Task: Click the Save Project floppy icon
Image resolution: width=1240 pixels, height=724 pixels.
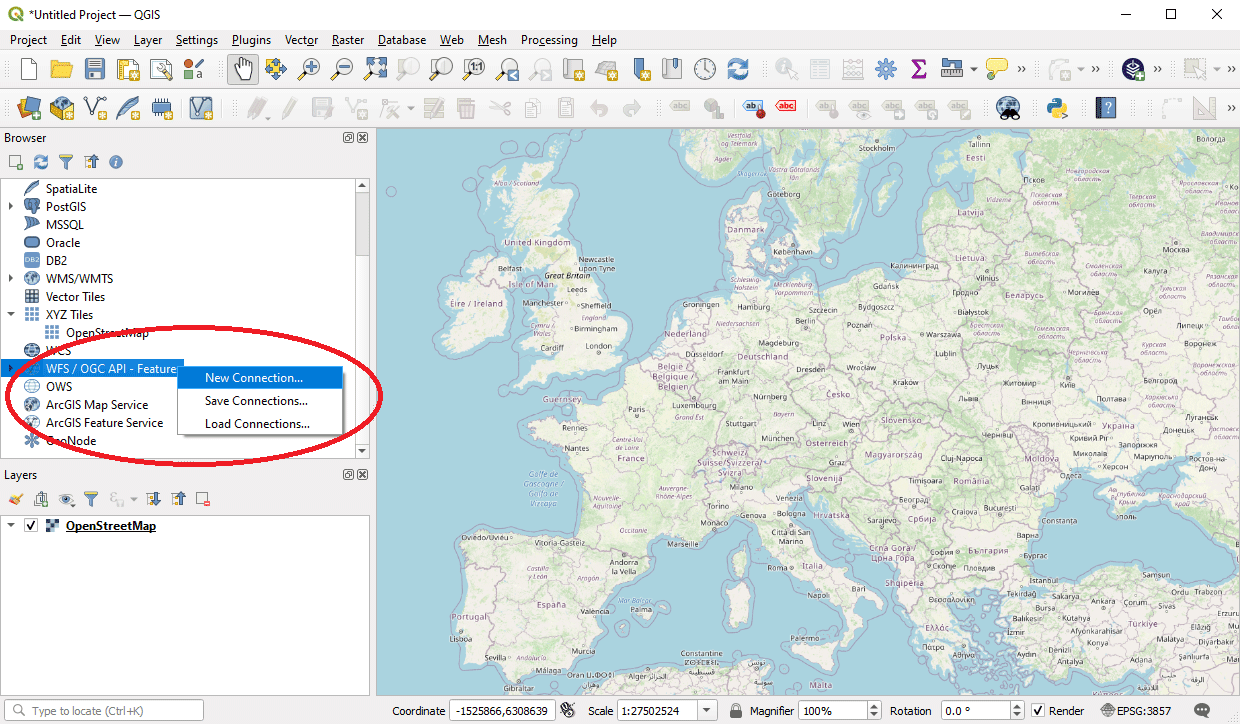Action: coord(94,69)
